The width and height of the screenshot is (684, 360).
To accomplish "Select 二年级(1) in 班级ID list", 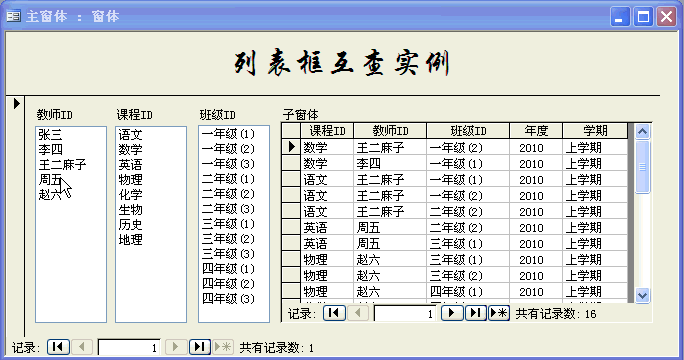I will pyautogui.click(x=228, y=179).
